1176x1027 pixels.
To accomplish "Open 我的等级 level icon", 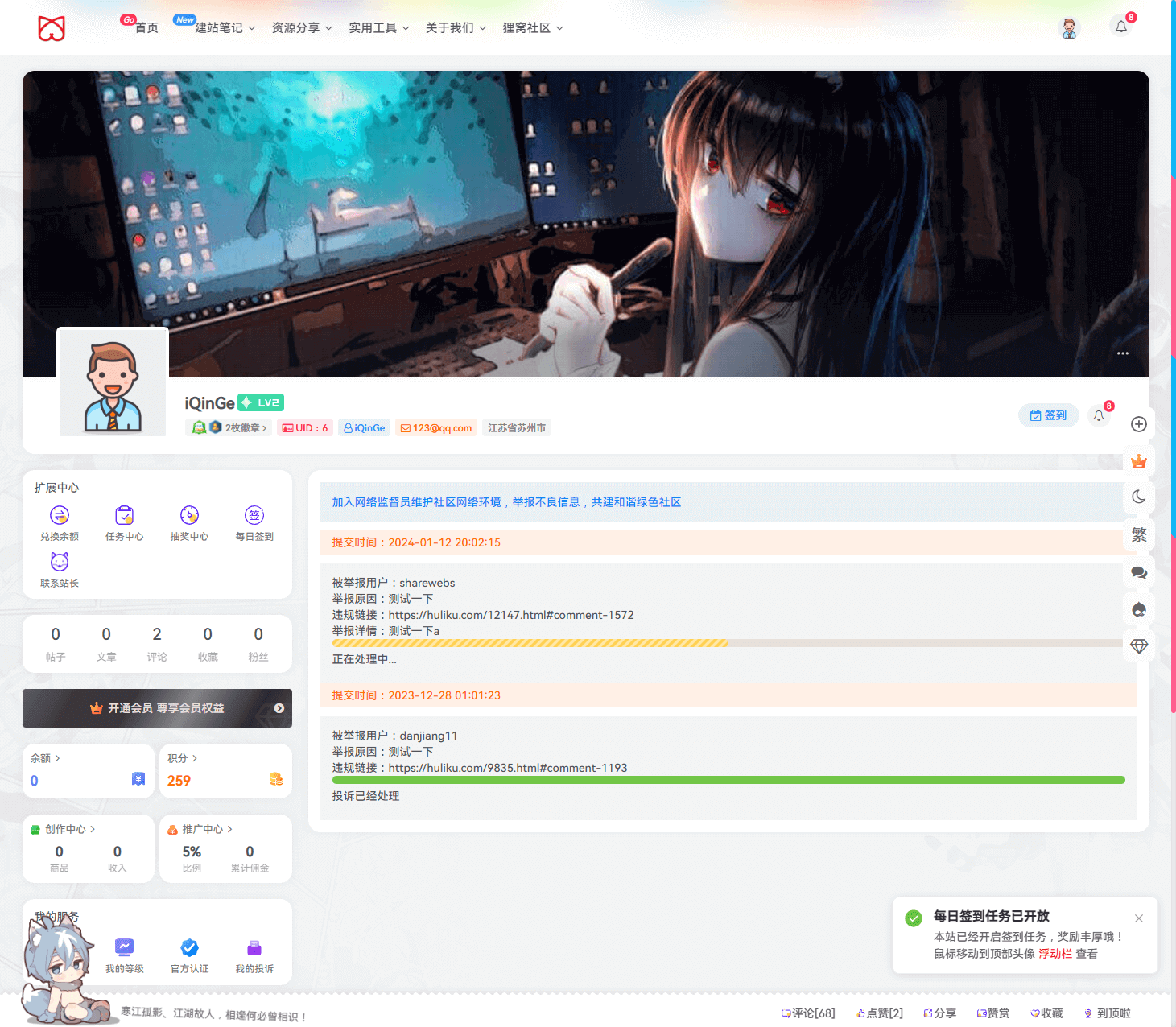I will coord(124,947).
